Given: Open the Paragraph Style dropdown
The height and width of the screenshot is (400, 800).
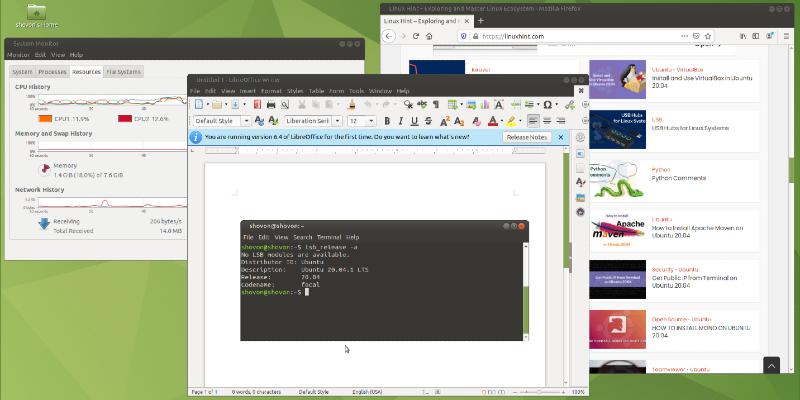Looking at the screenshot, I should point(246,121).
